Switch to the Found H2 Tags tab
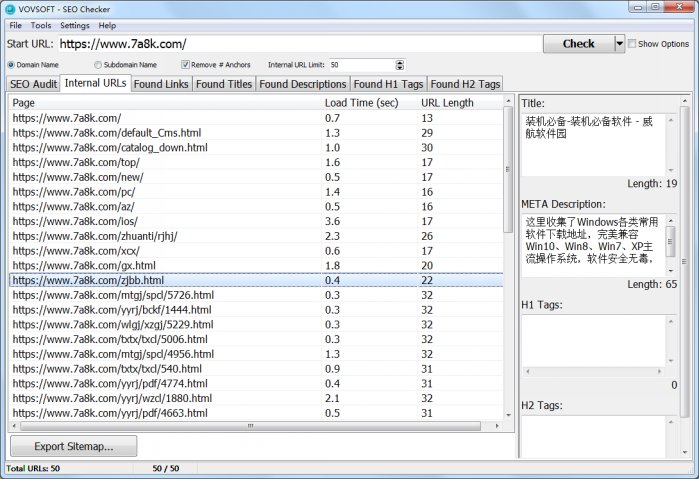This screenshot has width=699, height=479. pyautogui.click(x=465, y=84)
